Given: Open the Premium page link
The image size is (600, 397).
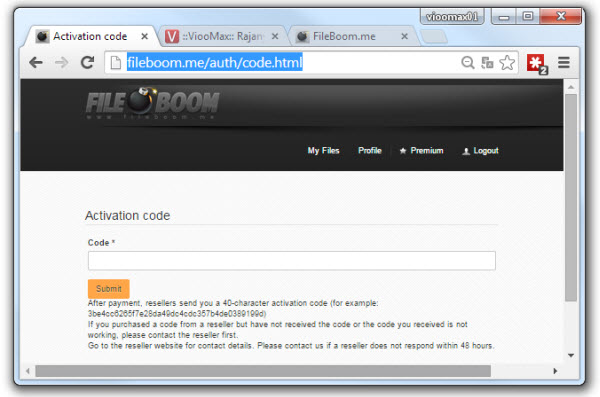Looking at the screenshot, I should coord(427,150).
